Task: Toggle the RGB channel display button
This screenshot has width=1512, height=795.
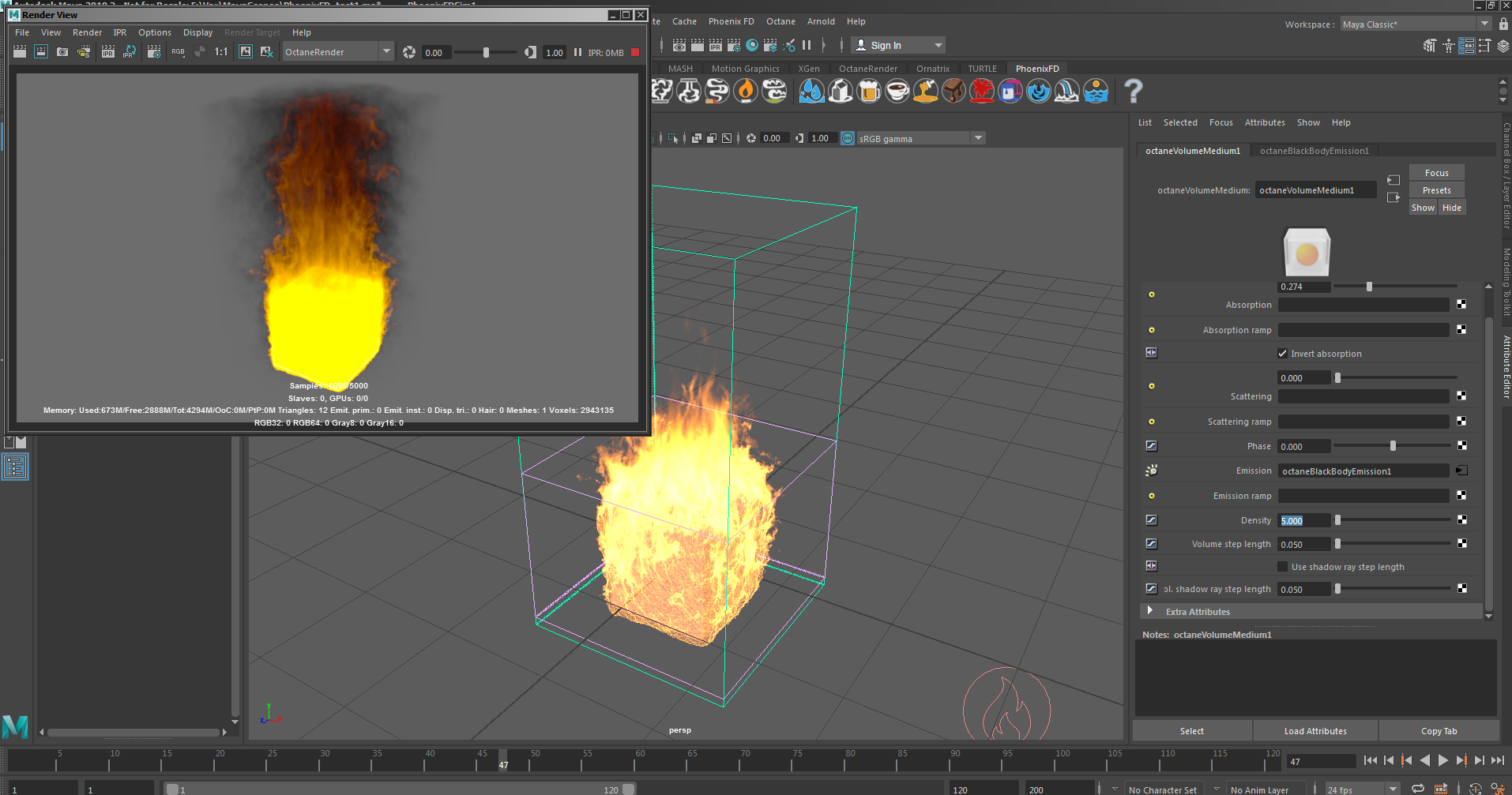Action: [x=178, y=52]
